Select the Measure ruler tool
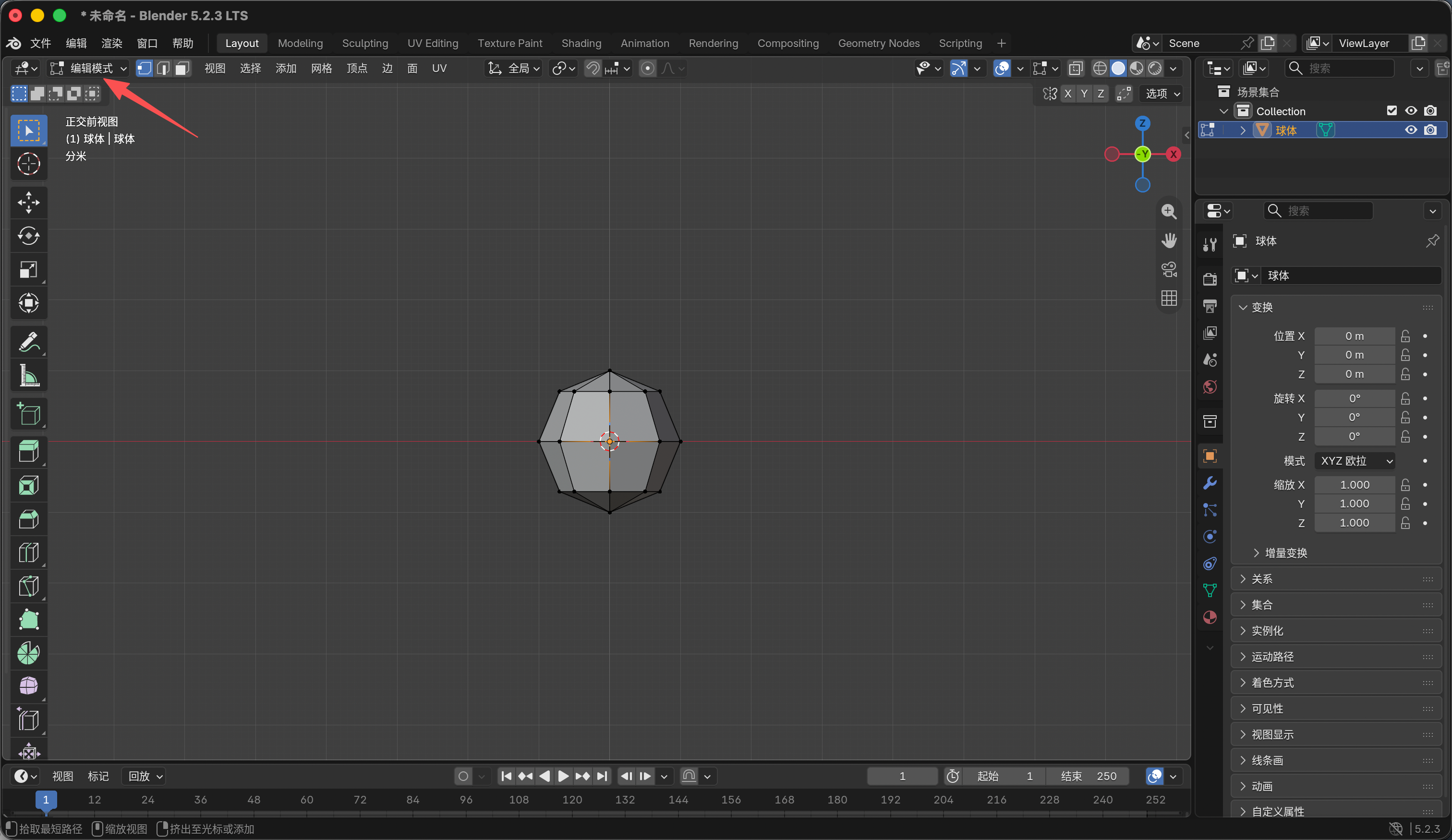1452x840 pixels. pyautogui.click(x=29, y=376)
